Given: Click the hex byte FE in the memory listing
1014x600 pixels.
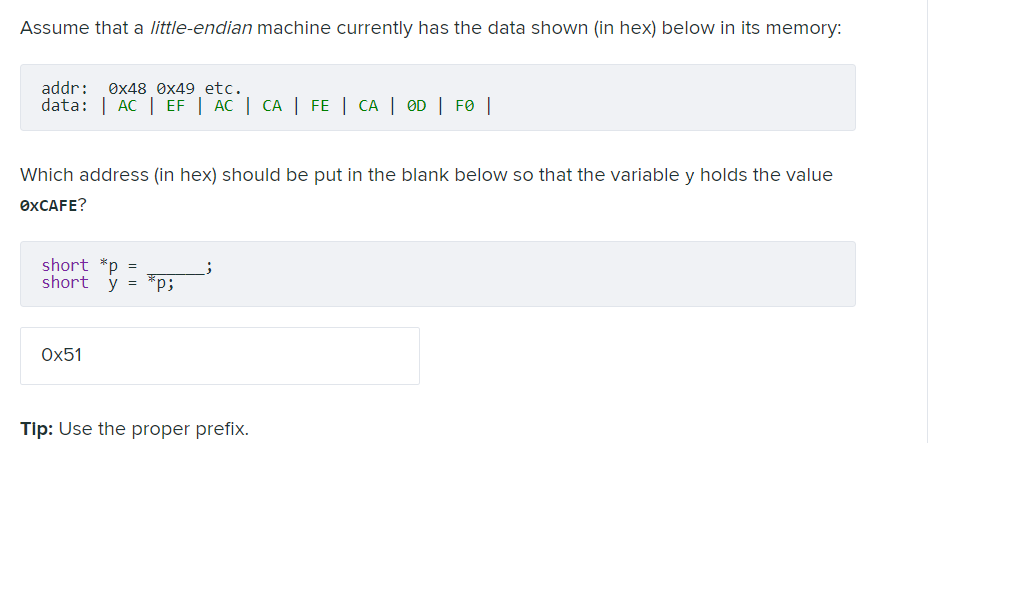Looking at the screenshot, I should pos(319,105).
